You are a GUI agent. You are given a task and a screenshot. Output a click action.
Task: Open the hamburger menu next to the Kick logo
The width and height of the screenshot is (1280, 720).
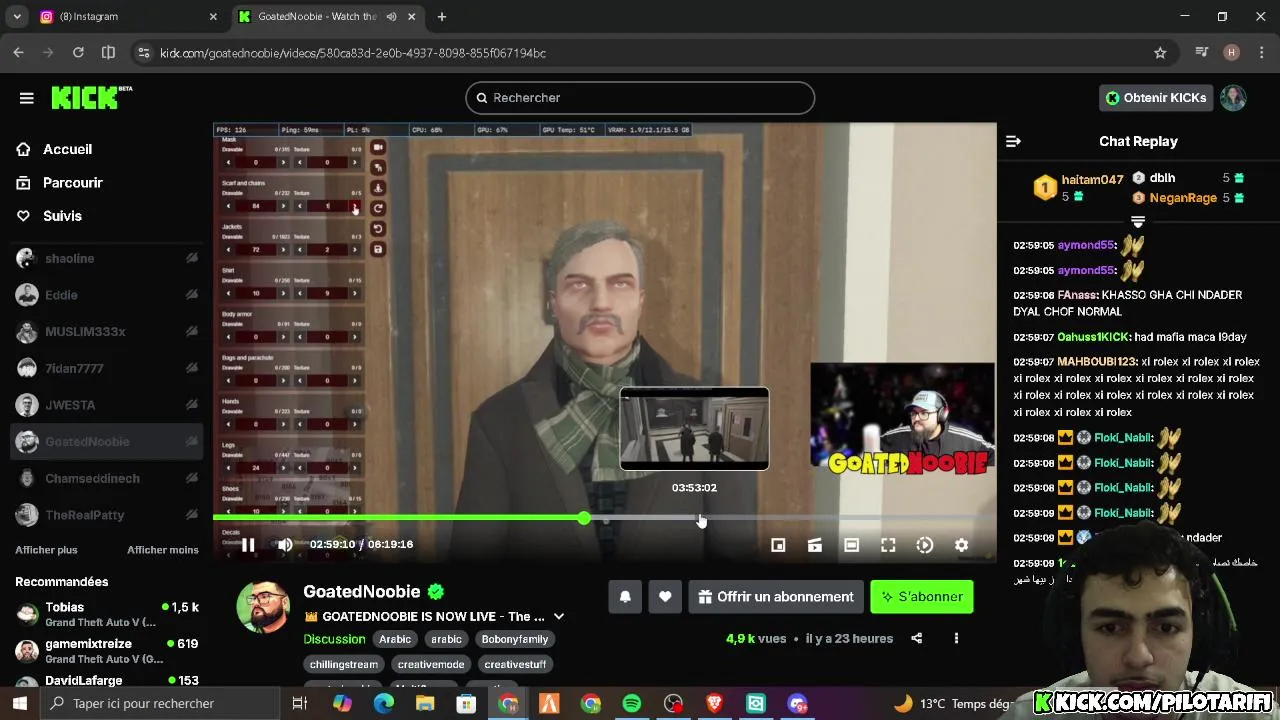pos(27,98)
